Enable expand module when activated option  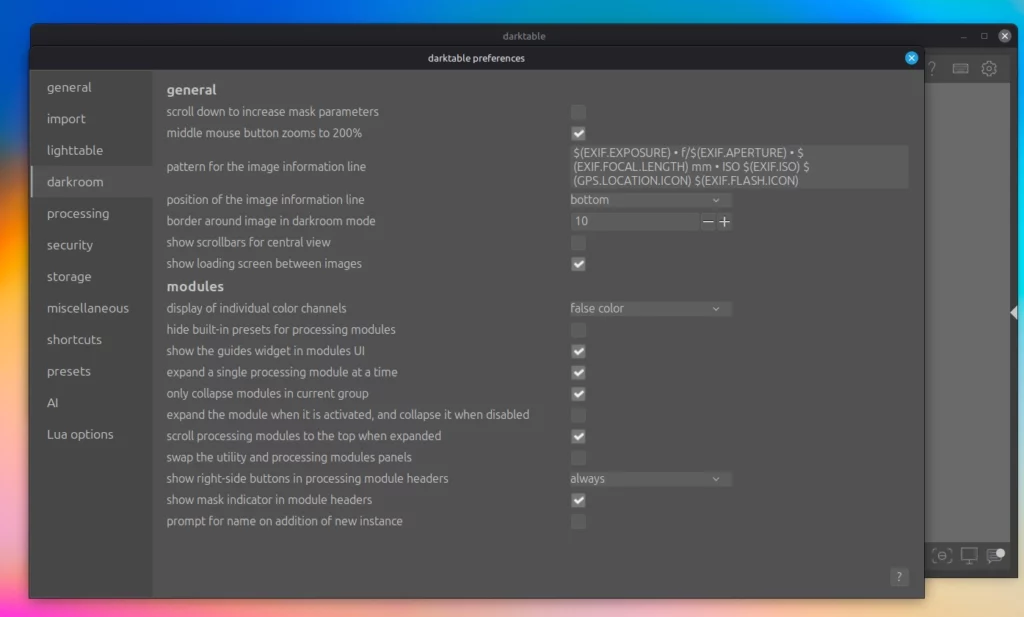coord(578,415)
